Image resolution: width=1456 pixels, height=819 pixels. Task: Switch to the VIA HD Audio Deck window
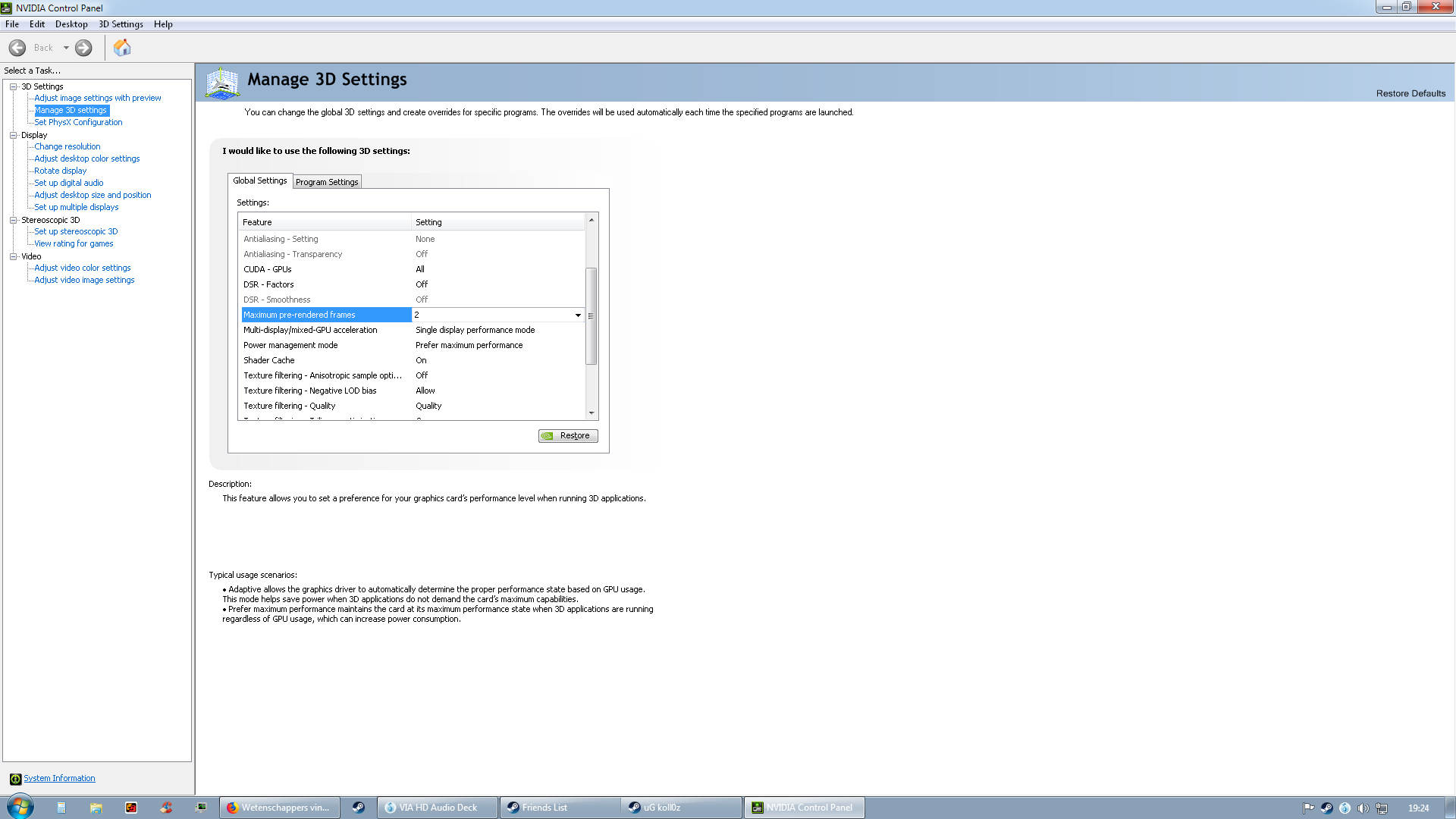[x=438, y=808]
